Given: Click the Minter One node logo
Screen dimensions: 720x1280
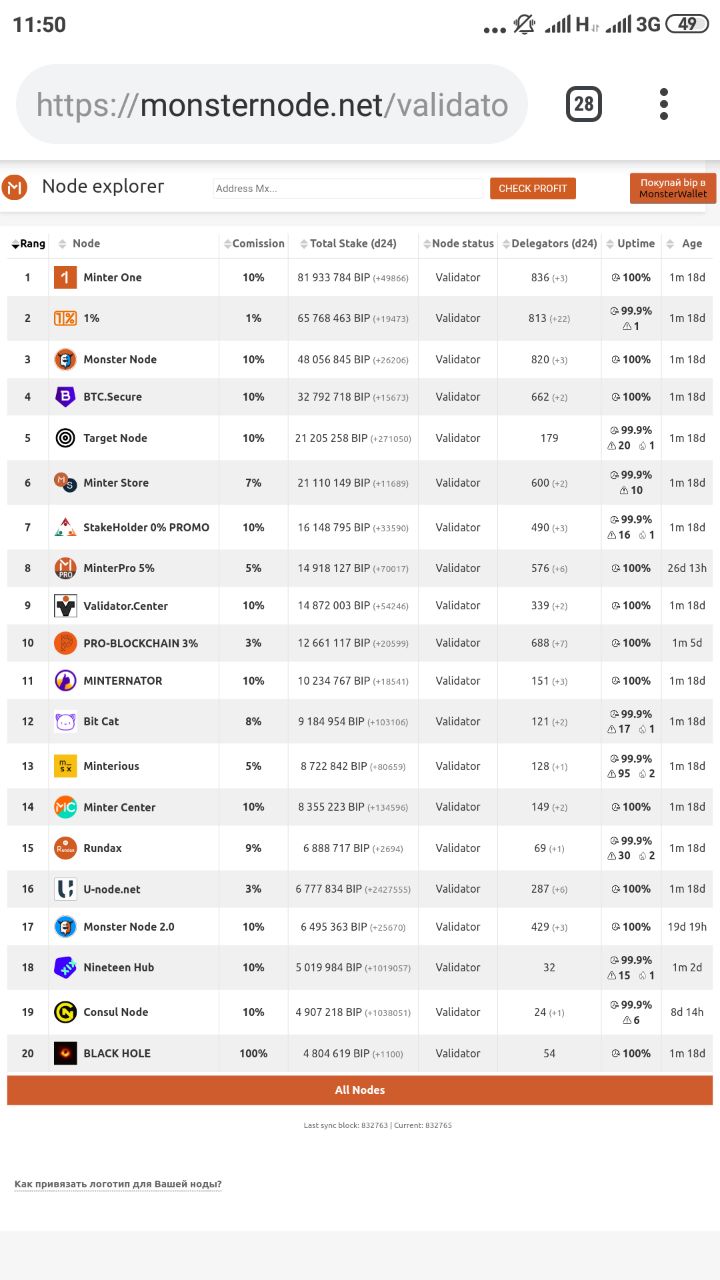Looking at the screenshot, I should click(x=65, y=277).
